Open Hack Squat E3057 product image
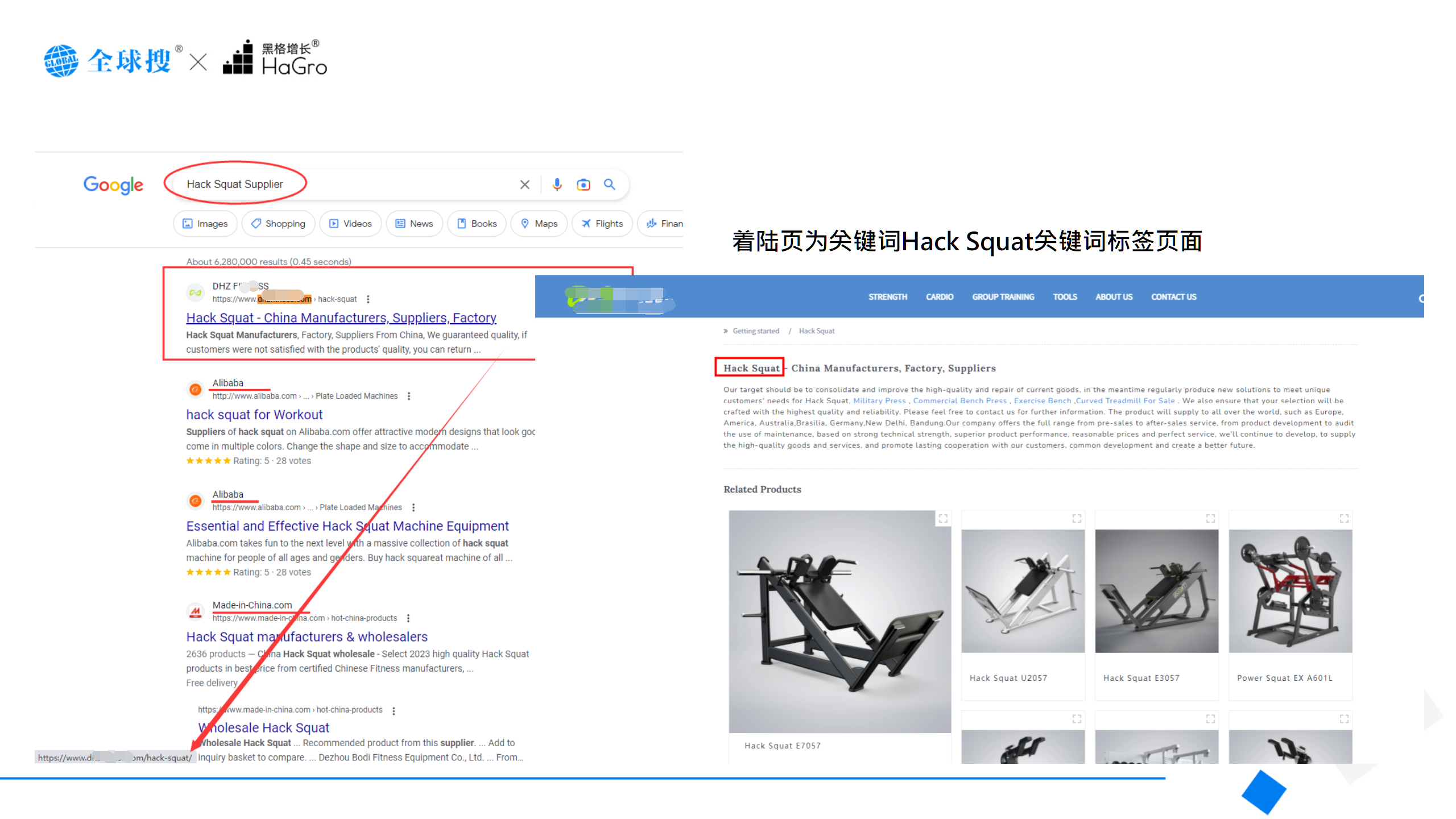The image size is (1456, 819). point(1157,591)
